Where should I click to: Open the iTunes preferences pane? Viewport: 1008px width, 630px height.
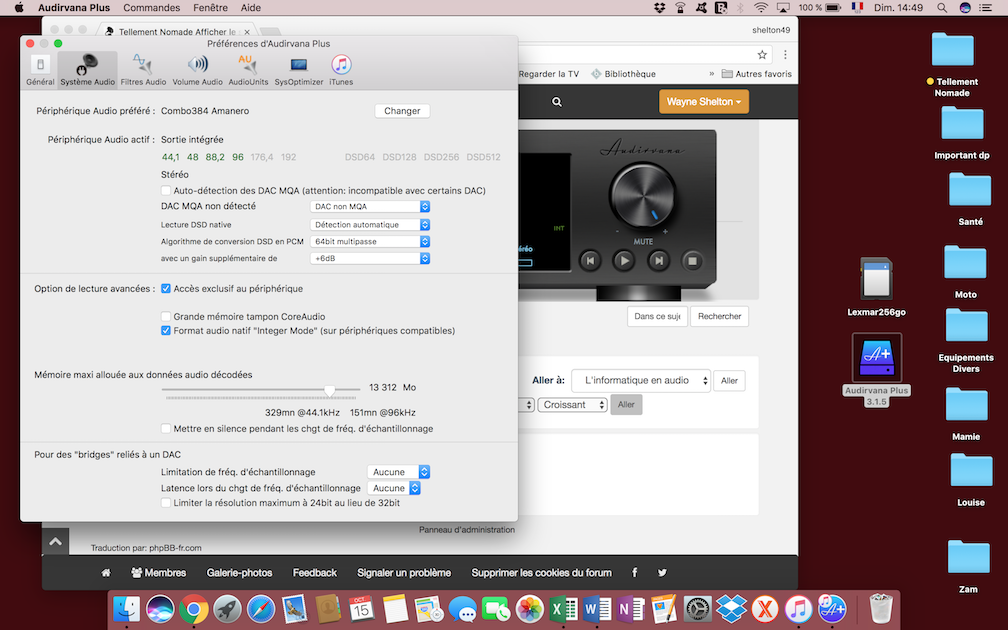point(341,70)
